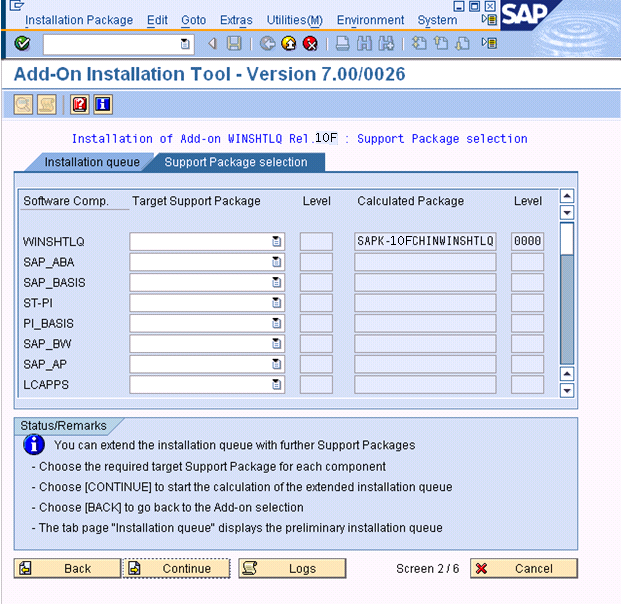The height and width of the screenshot is (604, 621).
Task: Click the Calculated Package column header
Action: coord(411,201)
